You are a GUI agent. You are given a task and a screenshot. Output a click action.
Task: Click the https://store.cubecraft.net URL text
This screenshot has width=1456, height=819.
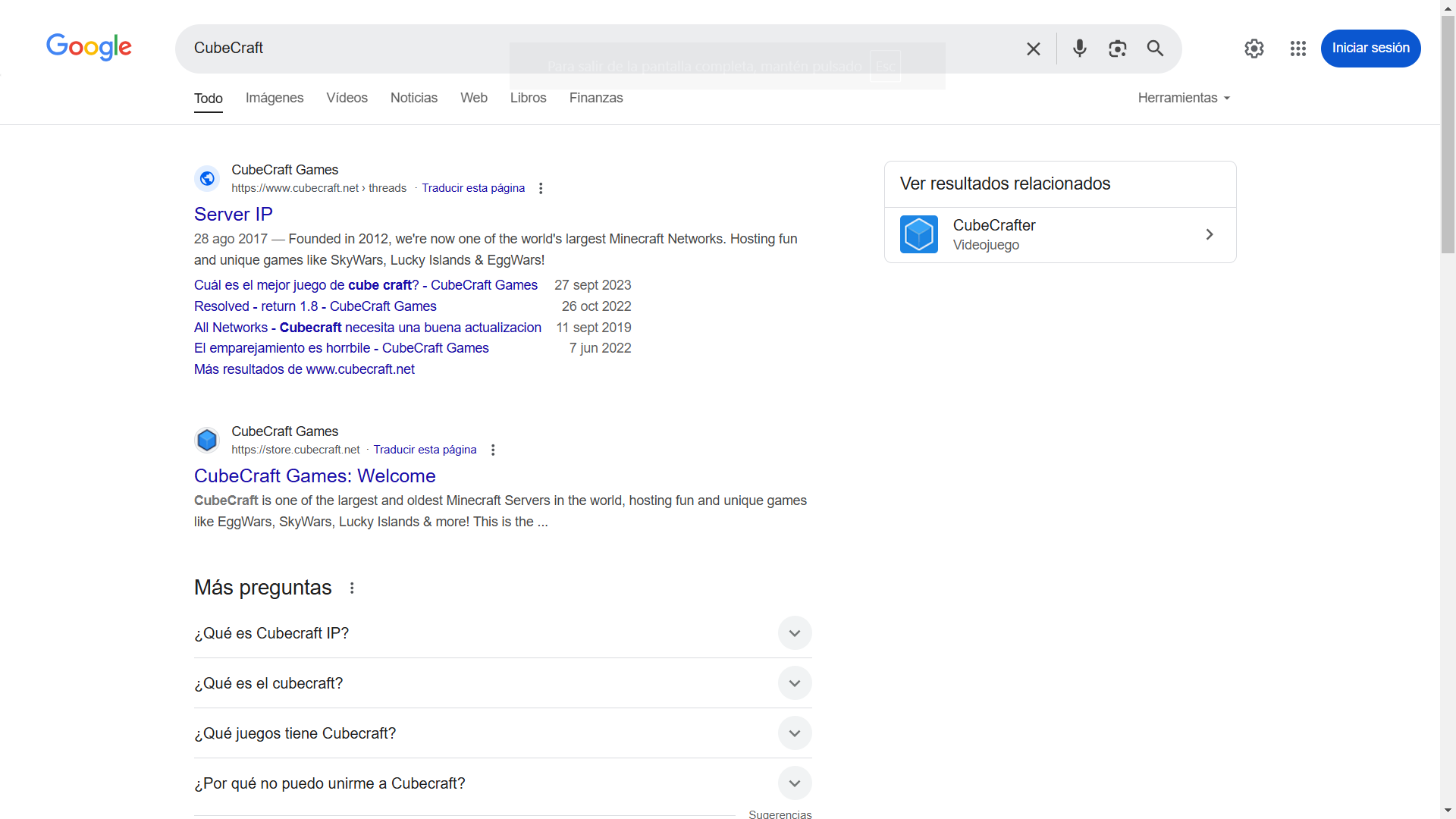(296, 450)
